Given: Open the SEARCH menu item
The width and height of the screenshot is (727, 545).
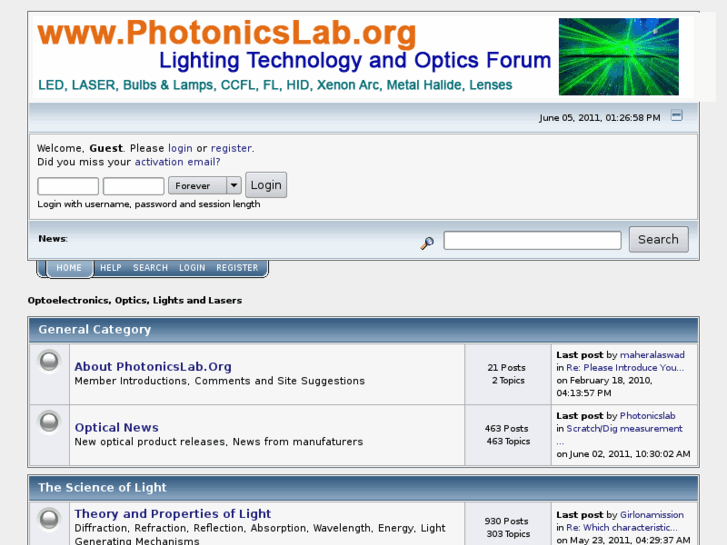Looking at the screenshot, I should point(150,268).
